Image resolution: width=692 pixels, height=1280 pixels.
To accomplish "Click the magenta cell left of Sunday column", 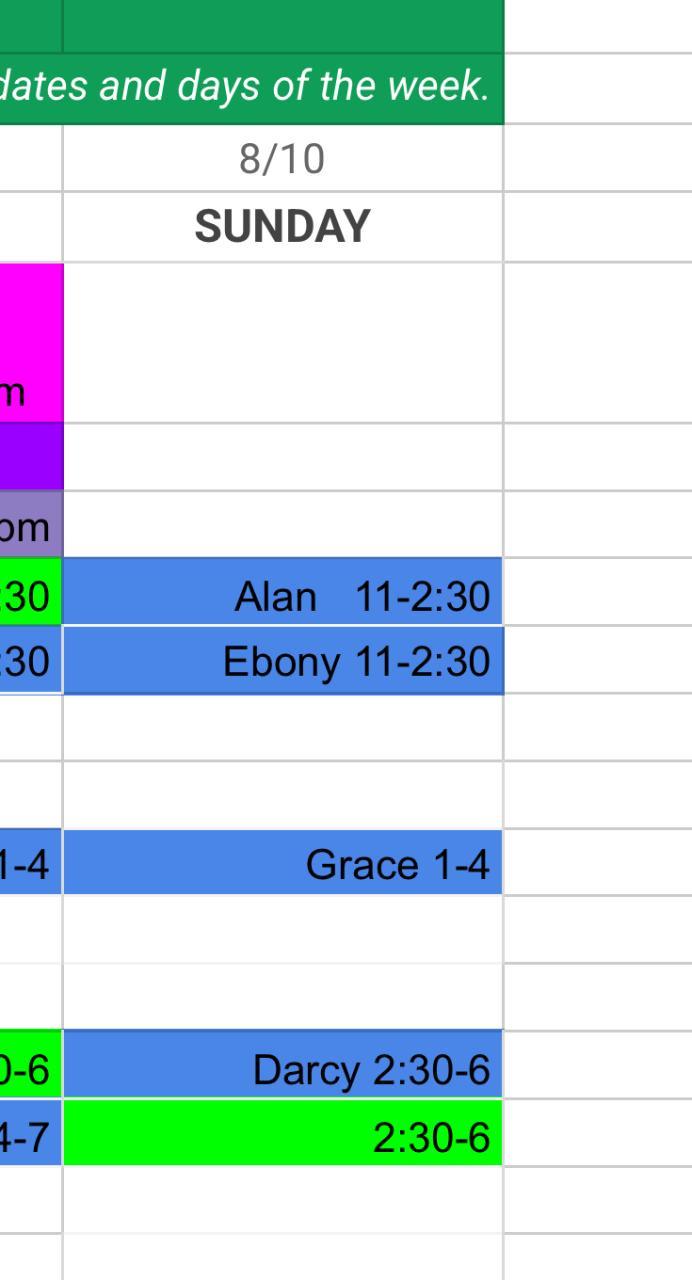I will tap(30, 343).
